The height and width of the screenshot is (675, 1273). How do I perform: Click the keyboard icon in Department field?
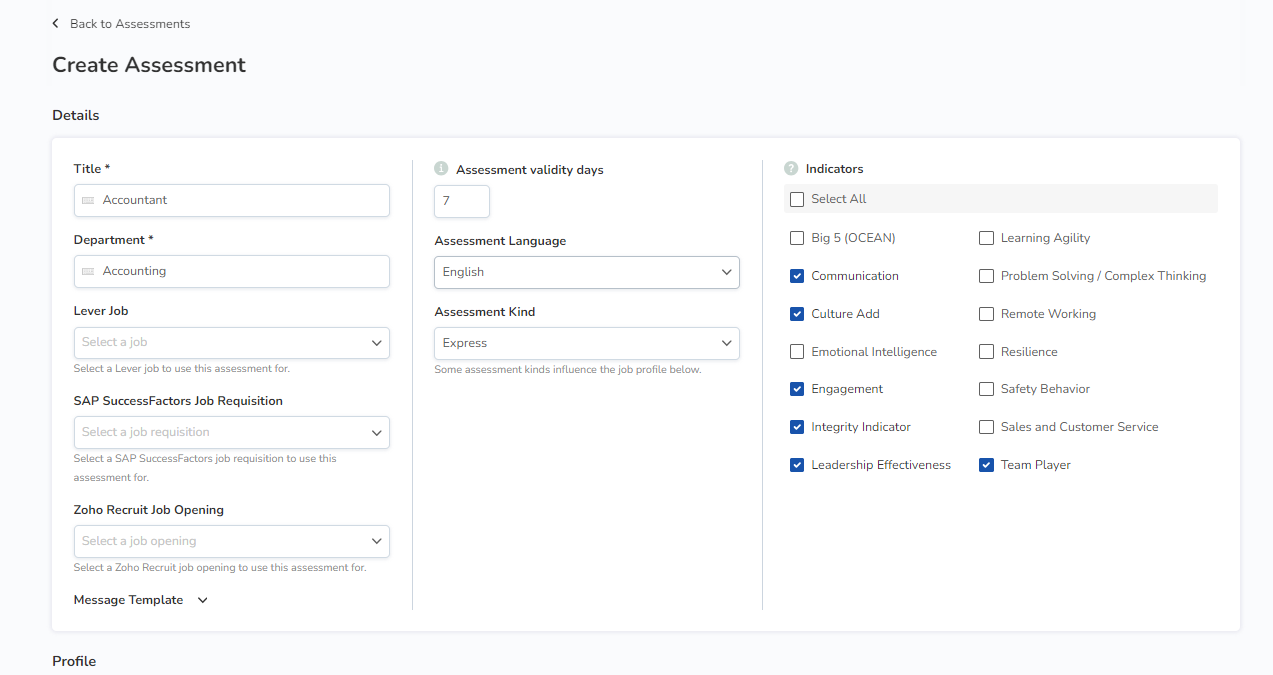pos(88,272)
